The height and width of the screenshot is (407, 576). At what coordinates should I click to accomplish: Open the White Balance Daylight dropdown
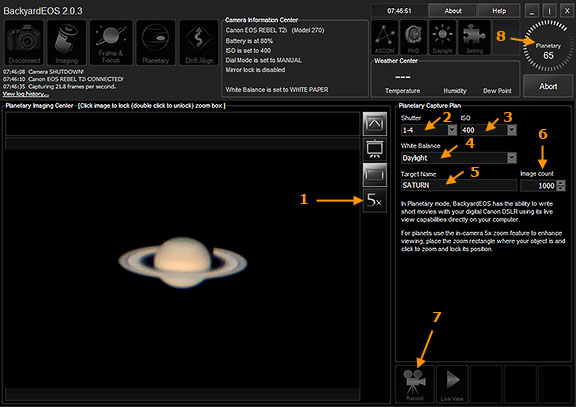[x=512, y=158]
